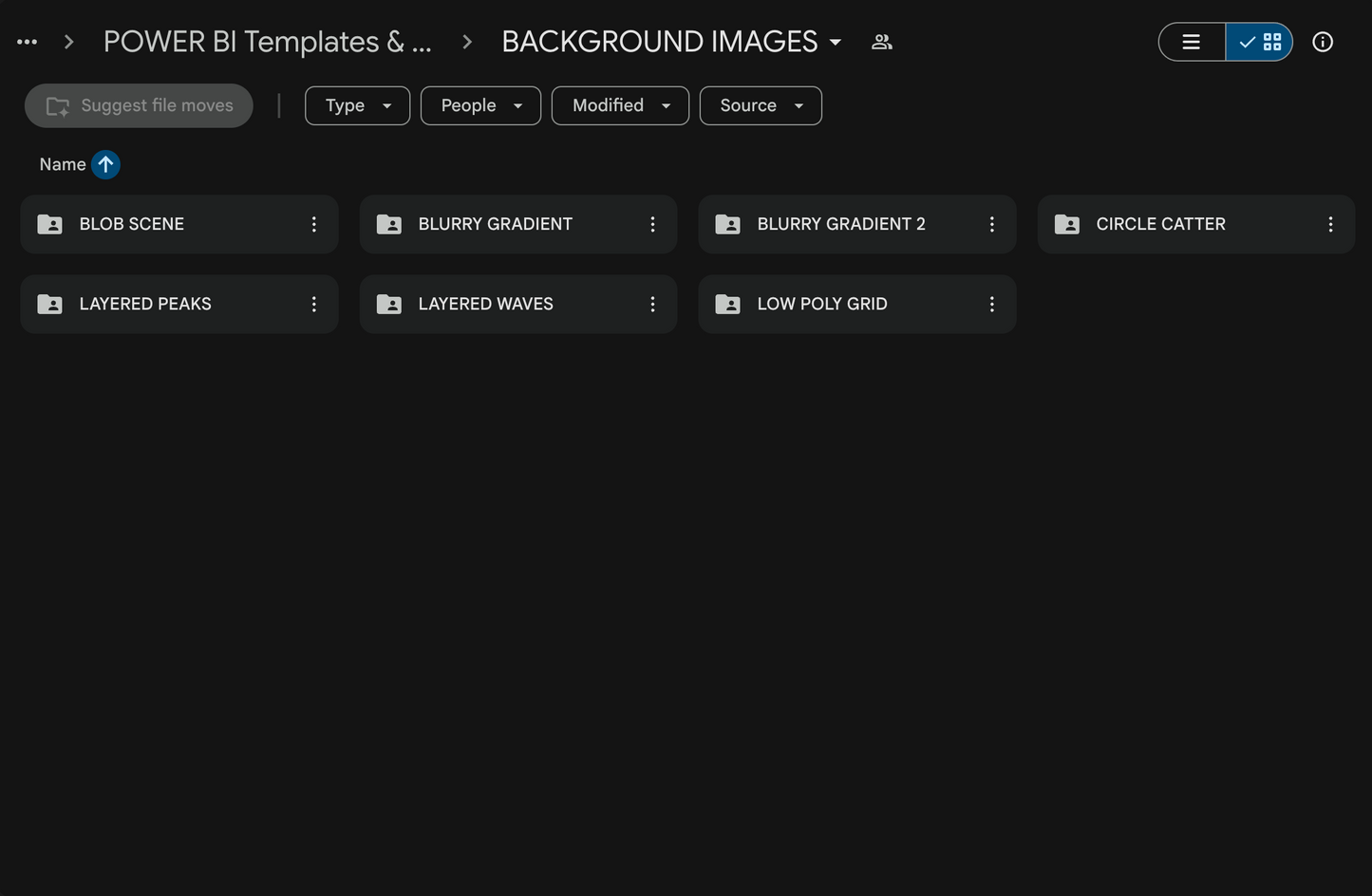Click the sparkle folder icon in Suggest file moves

click(58, 106)
